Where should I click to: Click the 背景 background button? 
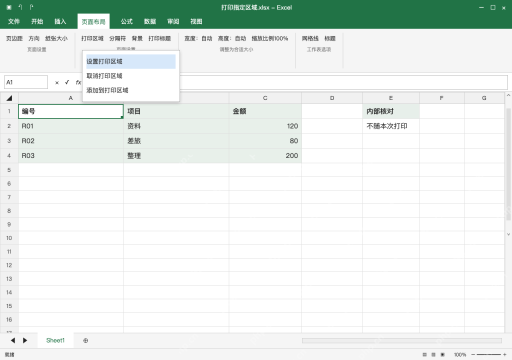tap(137, 39)
